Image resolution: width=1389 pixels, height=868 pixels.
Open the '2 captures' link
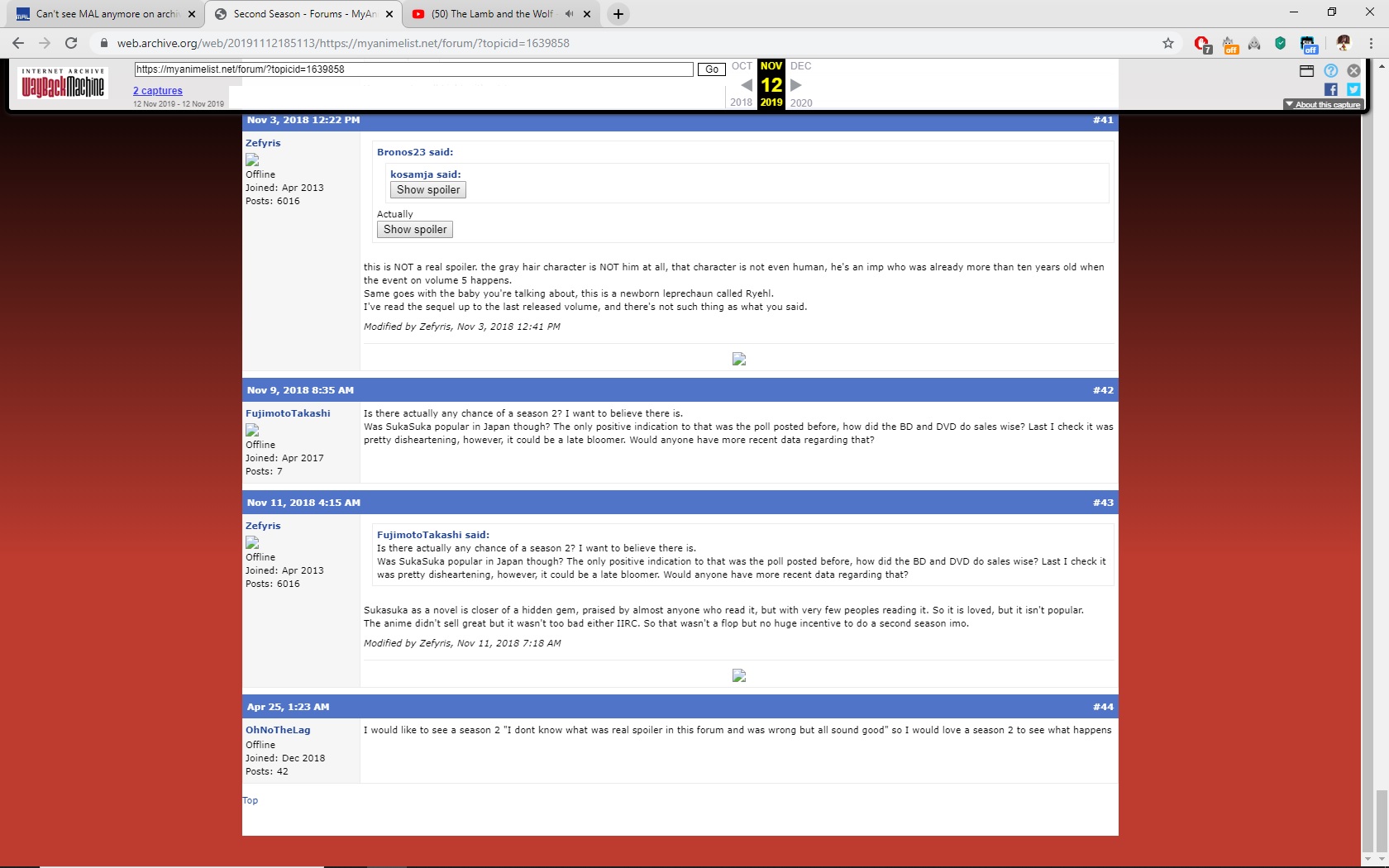coord(158,91)
